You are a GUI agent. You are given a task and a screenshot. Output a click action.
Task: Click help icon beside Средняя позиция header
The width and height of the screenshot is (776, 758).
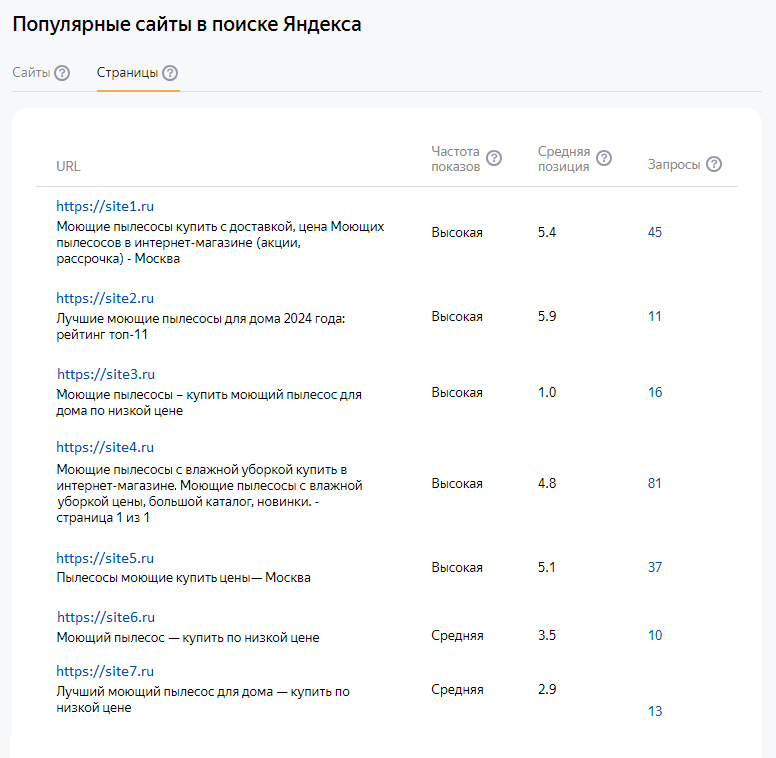(603, 158)
